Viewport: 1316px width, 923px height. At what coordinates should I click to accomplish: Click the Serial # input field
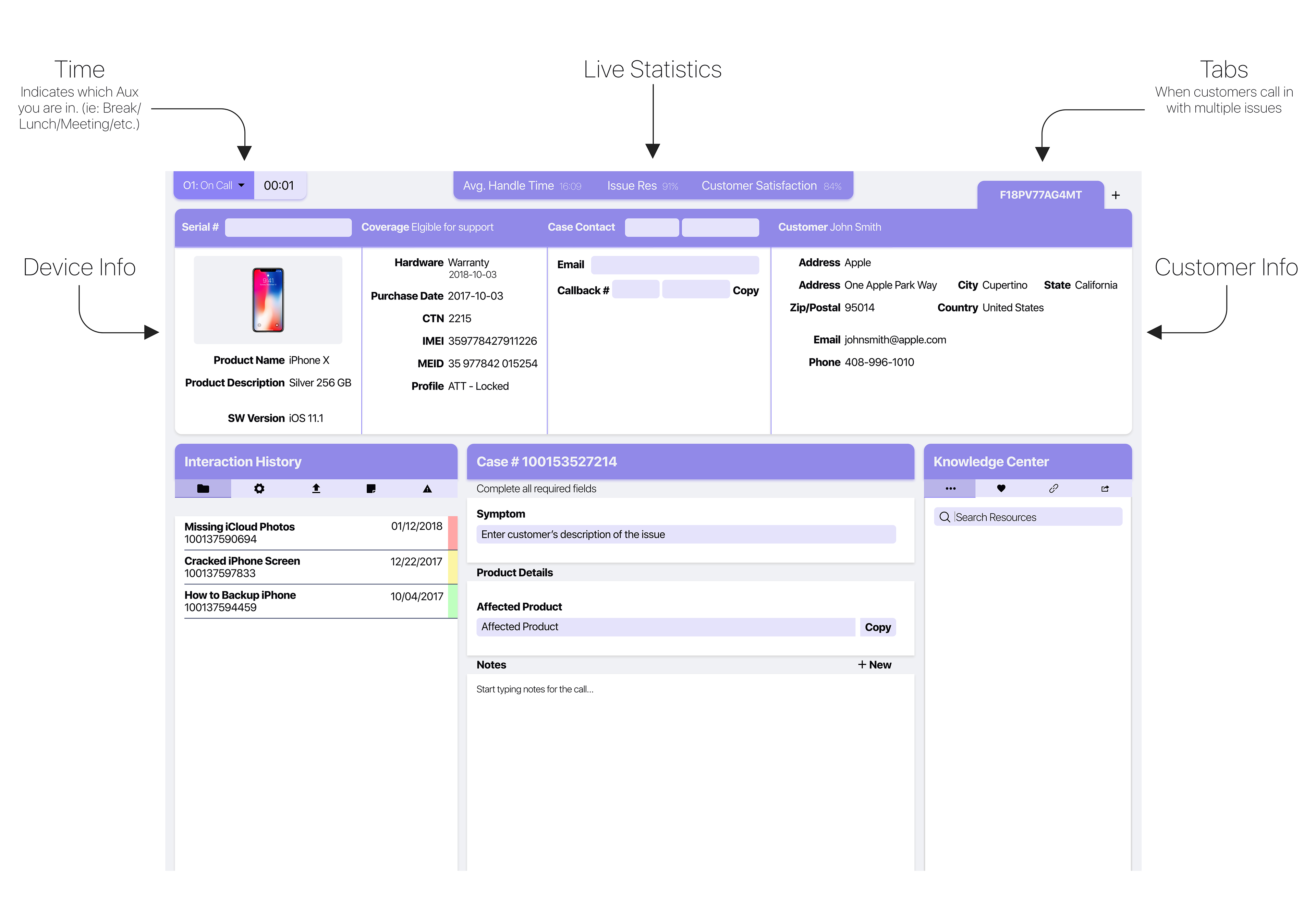pyautogui.click(x=288, y=227)
